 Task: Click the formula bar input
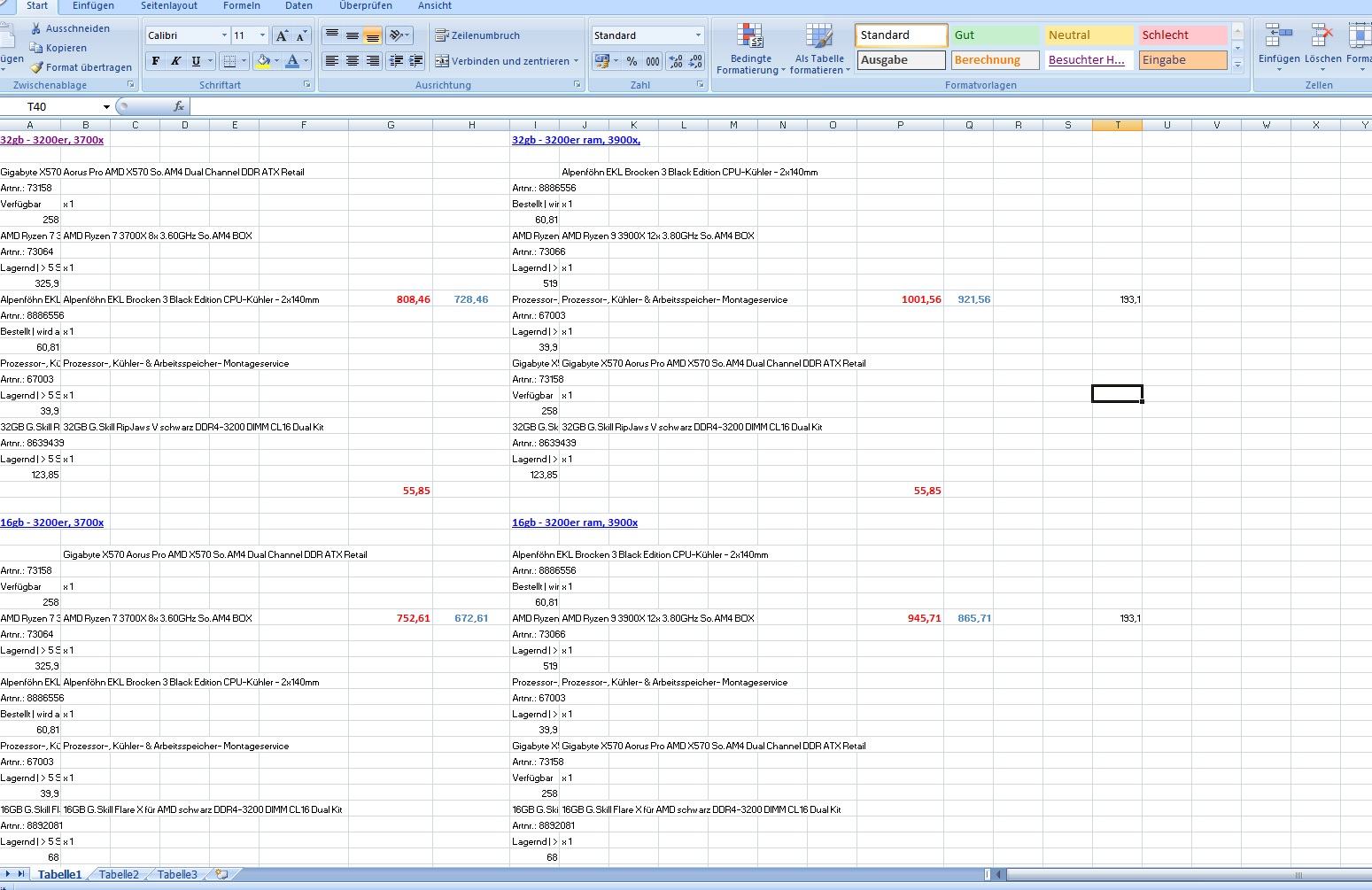[x=779, y=106]
